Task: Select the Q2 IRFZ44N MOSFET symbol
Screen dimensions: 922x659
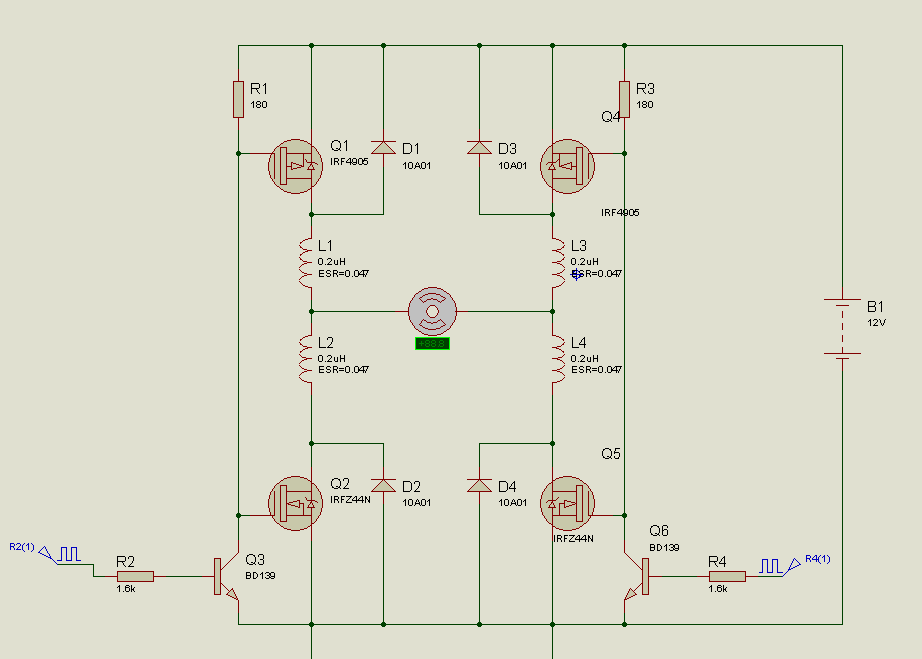Action: pyautogui.click(x=296, y=503)
